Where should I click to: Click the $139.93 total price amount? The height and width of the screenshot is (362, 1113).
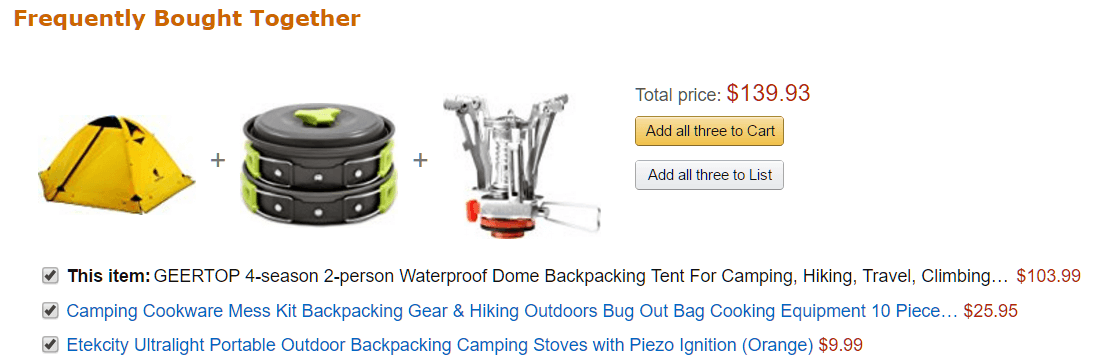point(768,93)
